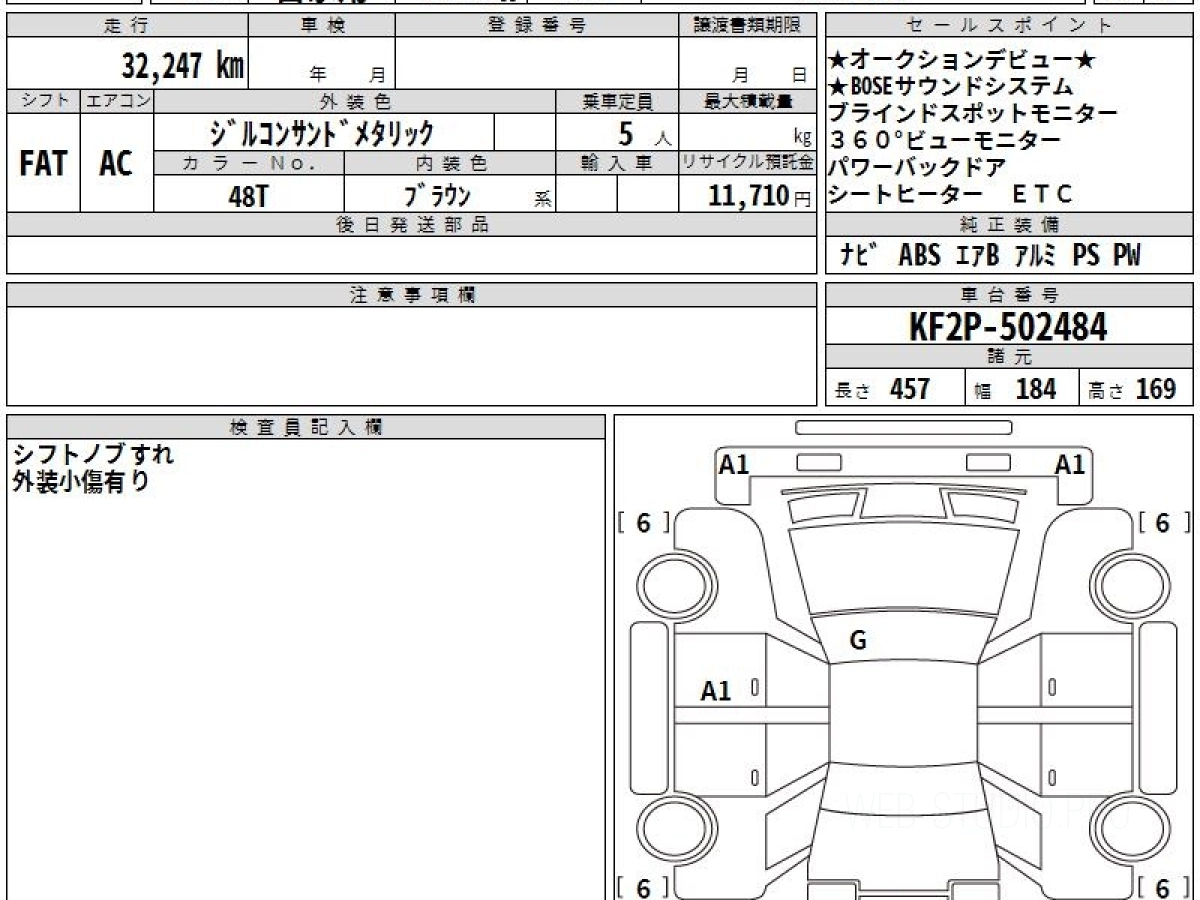Viewport: 1200px width, 900px height.
Task: Click exterior color ジルコンサンドメタリック
Action: 322,132
